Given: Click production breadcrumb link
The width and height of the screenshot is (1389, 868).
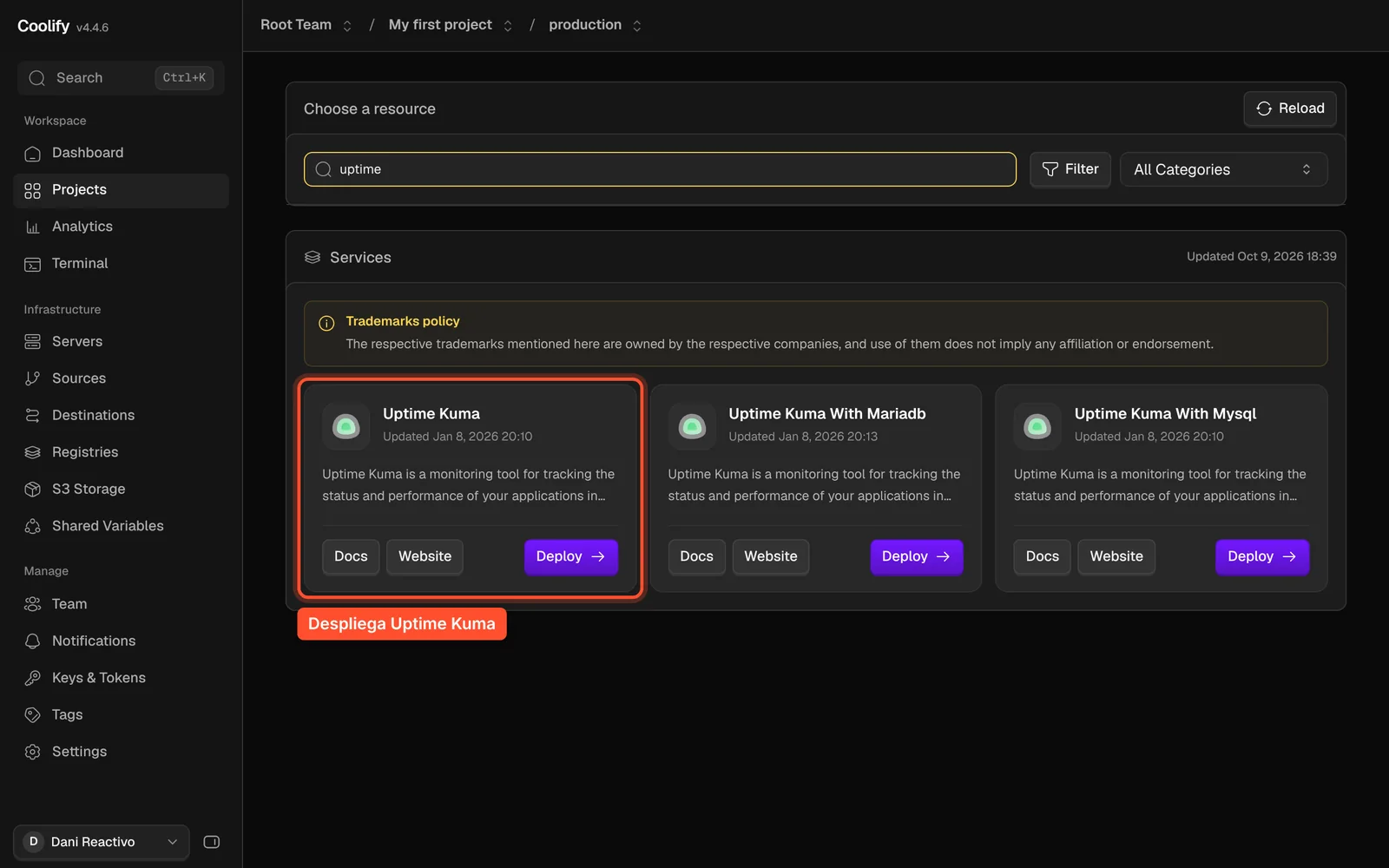Looking at the screenshot, I should [x=585, y=25].
